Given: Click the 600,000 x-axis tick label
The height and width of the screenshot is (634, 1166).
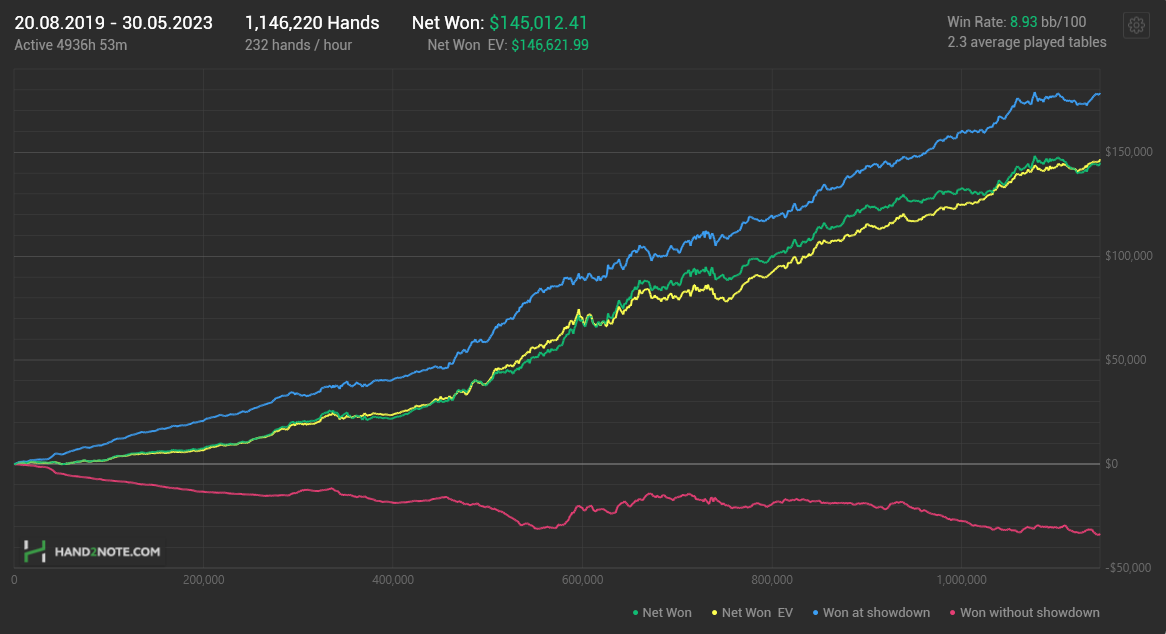Looking at the screenshot, I should [582, 579].
